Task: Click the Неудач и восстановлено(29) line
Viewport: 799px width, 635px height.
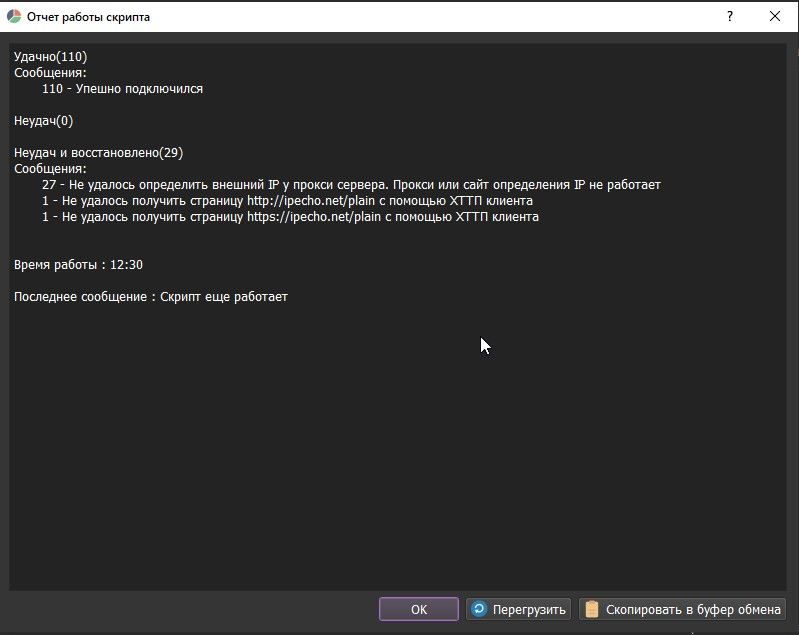Action: coord(98,153)
